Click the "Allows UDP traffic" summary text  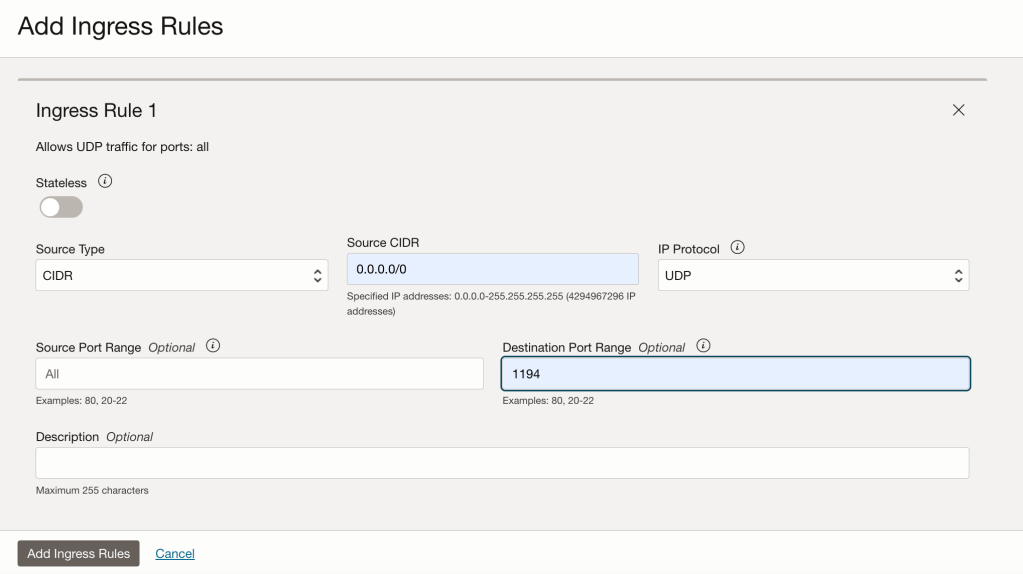(x=122, y=147)
